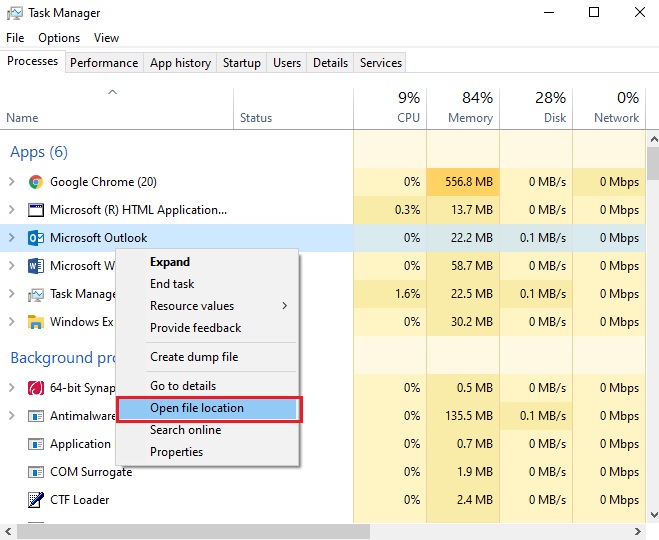Viewport: 659px width, 540px height.
Task: Click the horizontal scrollbar thumb
Action: [x=193, y=531]
